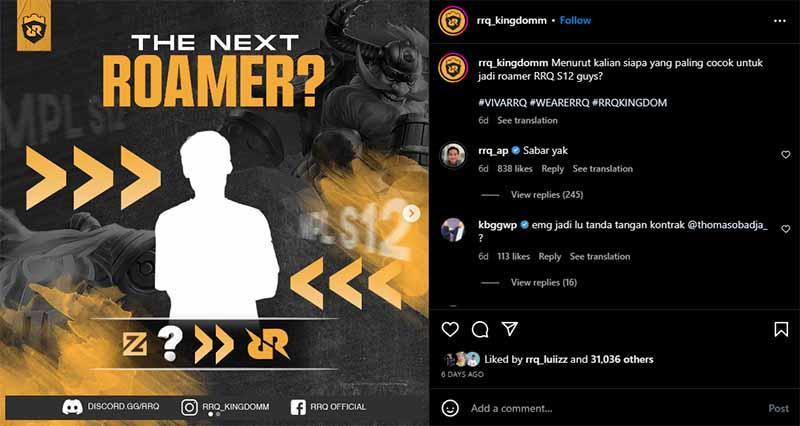Open rrq_ap commenter avatar
Screen dimensions: 800x426
[453, 155]
